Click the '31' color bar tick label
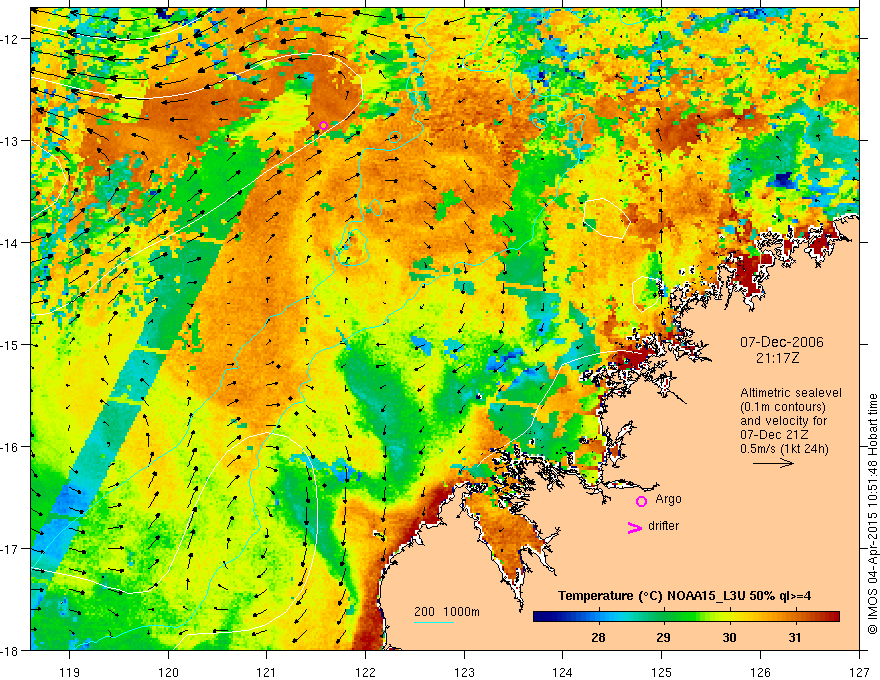This screenshot has width=880, height=680. click(x=794, y=638)
